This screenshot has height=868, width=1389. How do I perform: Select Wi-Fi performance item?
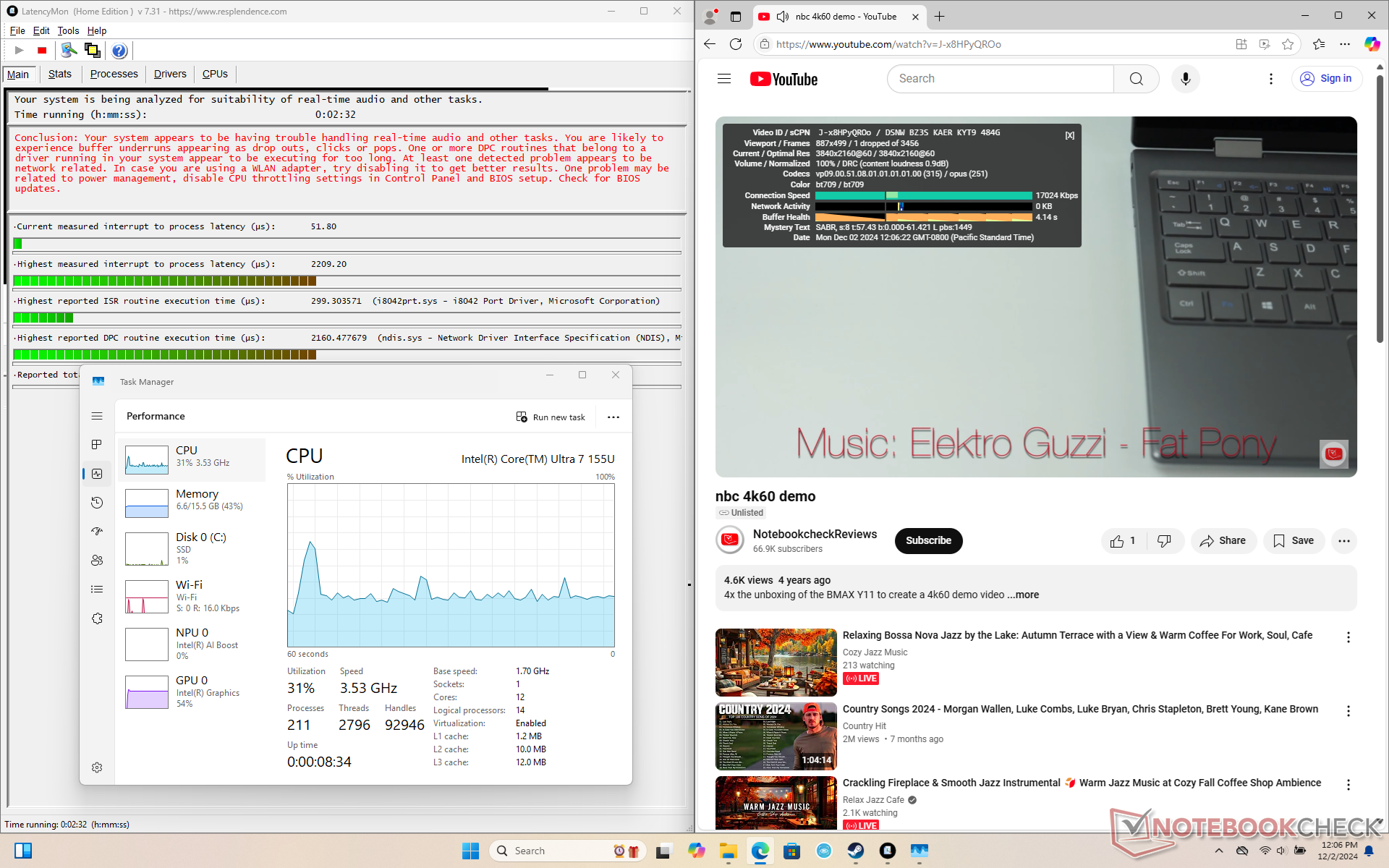pyautogui.click(x=192, y=597)
